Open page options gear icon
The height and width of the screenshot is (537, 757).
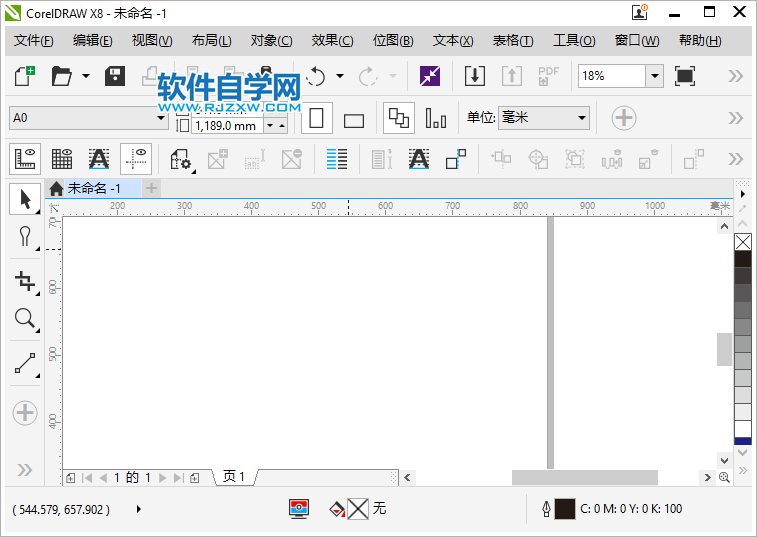(x=182, y=159)
